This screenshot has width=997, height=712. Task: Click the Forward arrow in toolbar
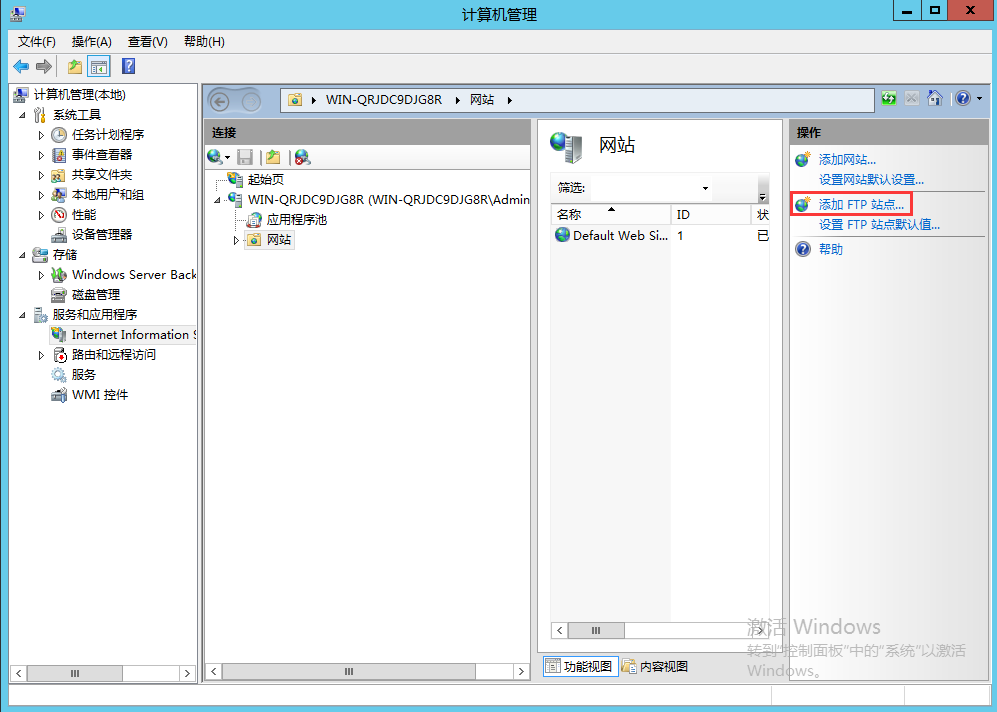click(x=43, y=66)
